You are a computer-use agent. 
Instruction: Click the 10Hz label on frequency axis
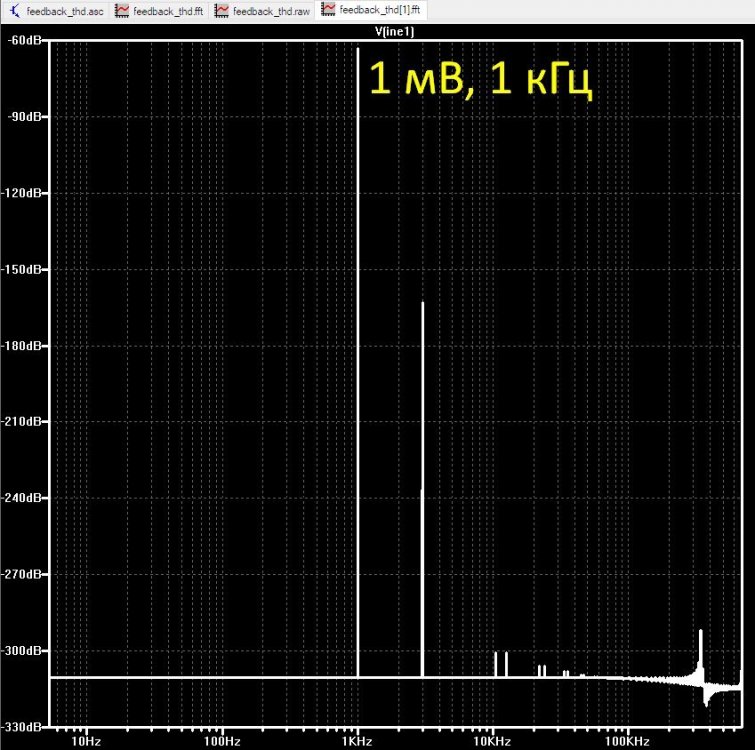click(85, 741)
